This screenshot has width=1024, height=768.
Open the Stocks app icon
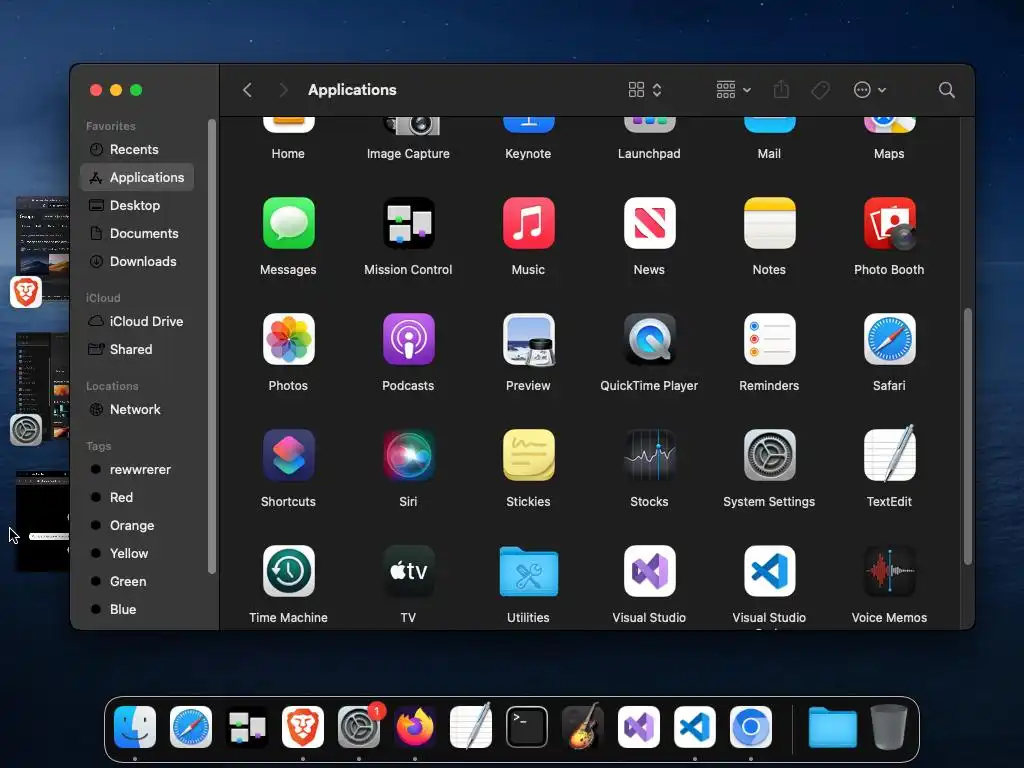(x=649, y=455)
